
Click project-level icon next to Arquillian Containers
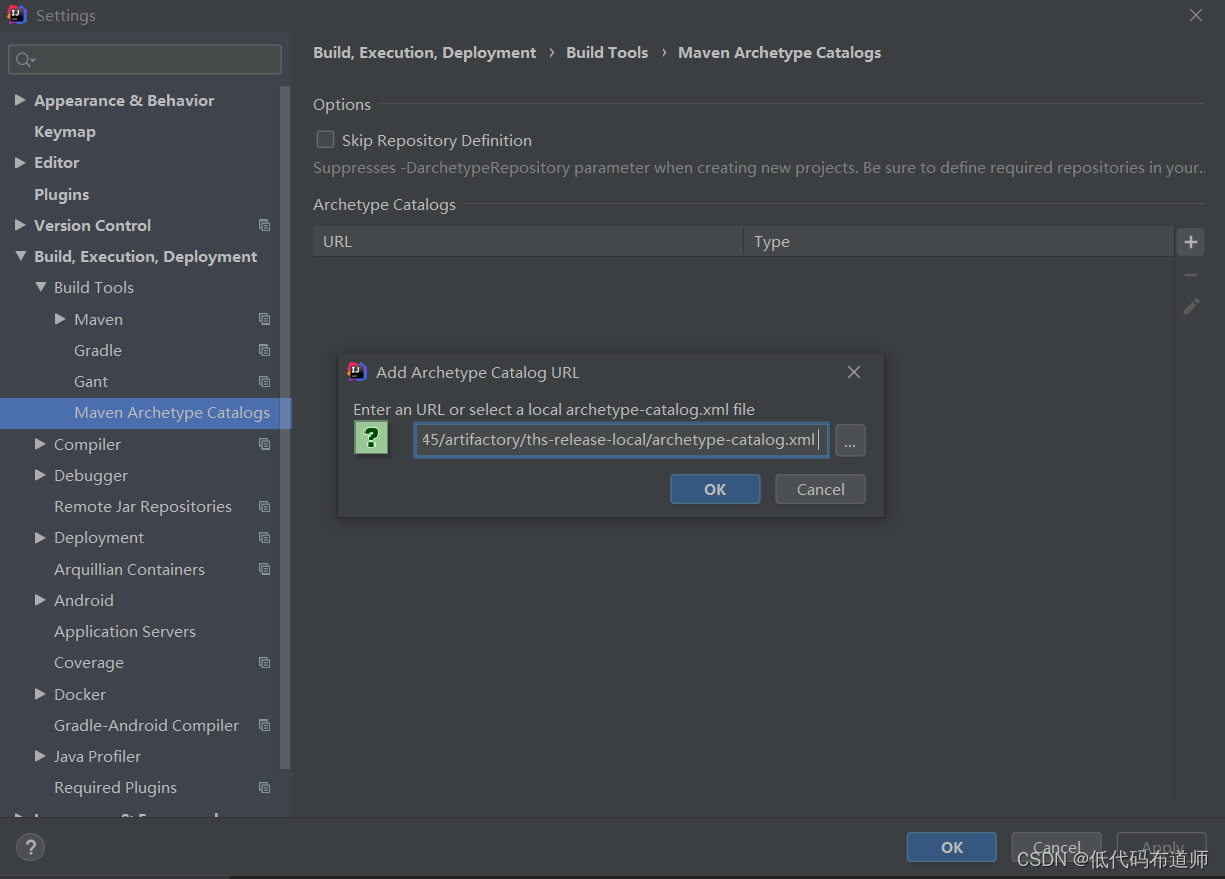(264, 569)
